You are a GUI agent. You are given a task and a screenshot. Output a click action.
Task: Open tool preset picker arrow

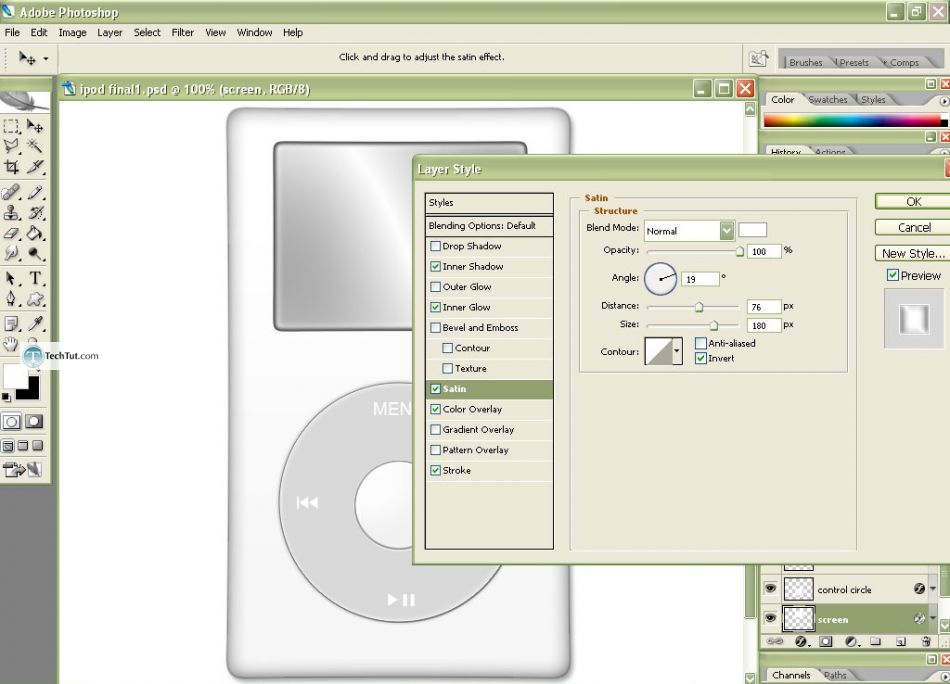(45, 59)
